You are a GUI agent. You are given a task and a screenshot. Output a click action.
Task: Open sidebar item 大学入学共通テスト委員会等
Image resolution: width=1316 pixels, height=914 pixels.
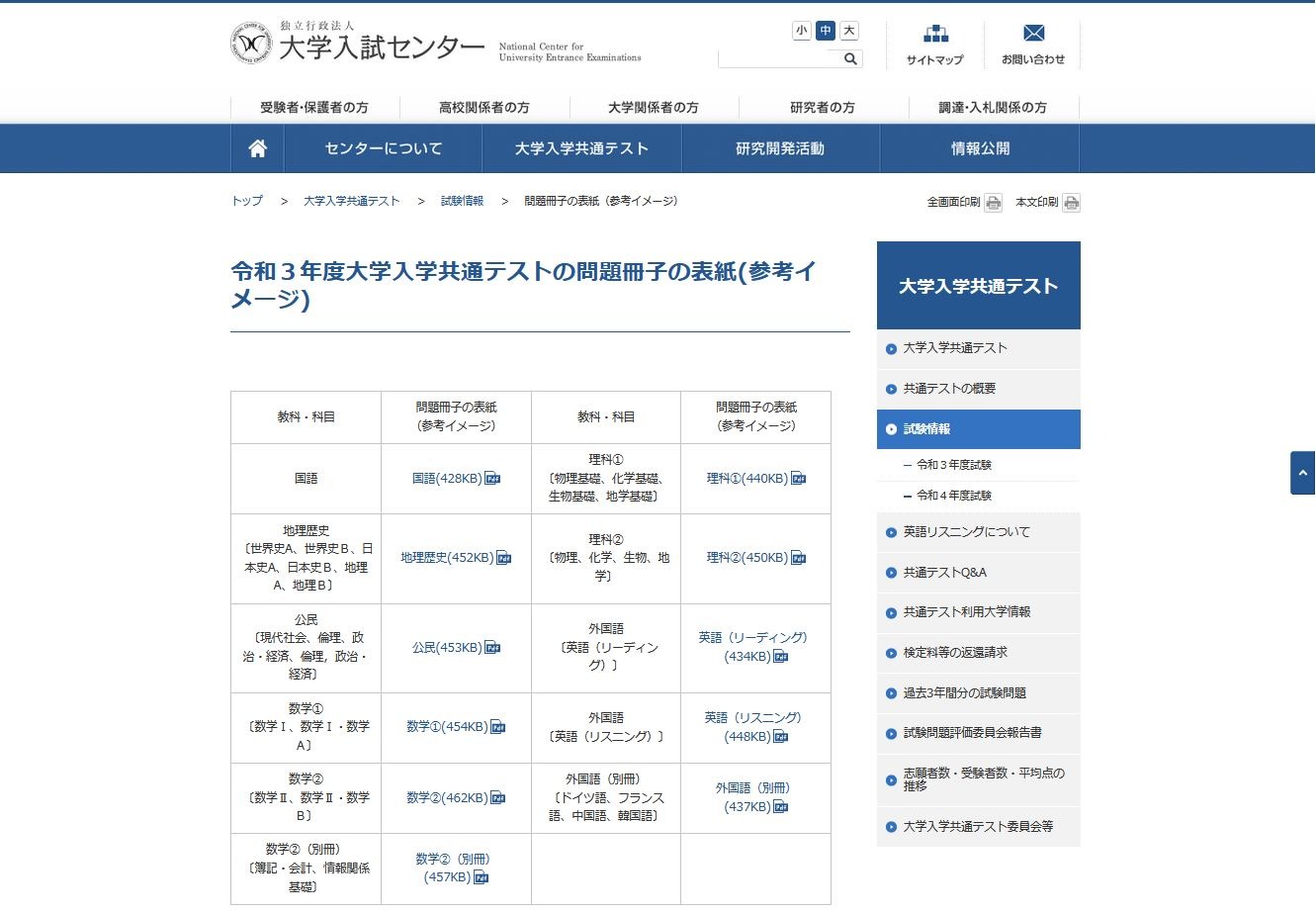coord(979,826)
